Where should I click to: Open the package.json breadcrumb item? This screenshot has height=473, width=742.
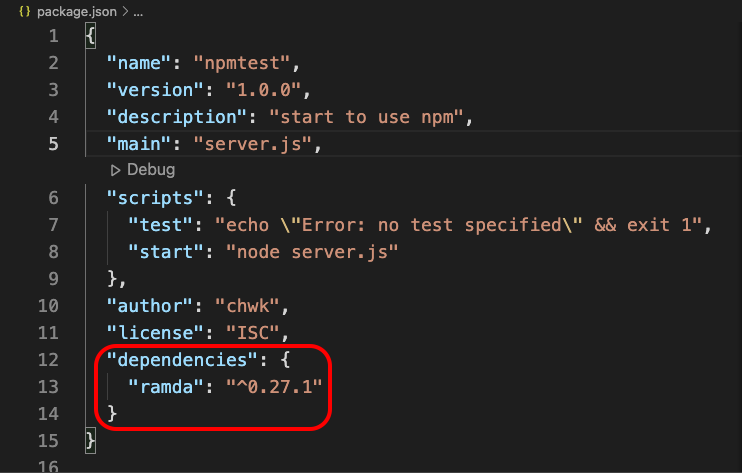tap(77, 12)
